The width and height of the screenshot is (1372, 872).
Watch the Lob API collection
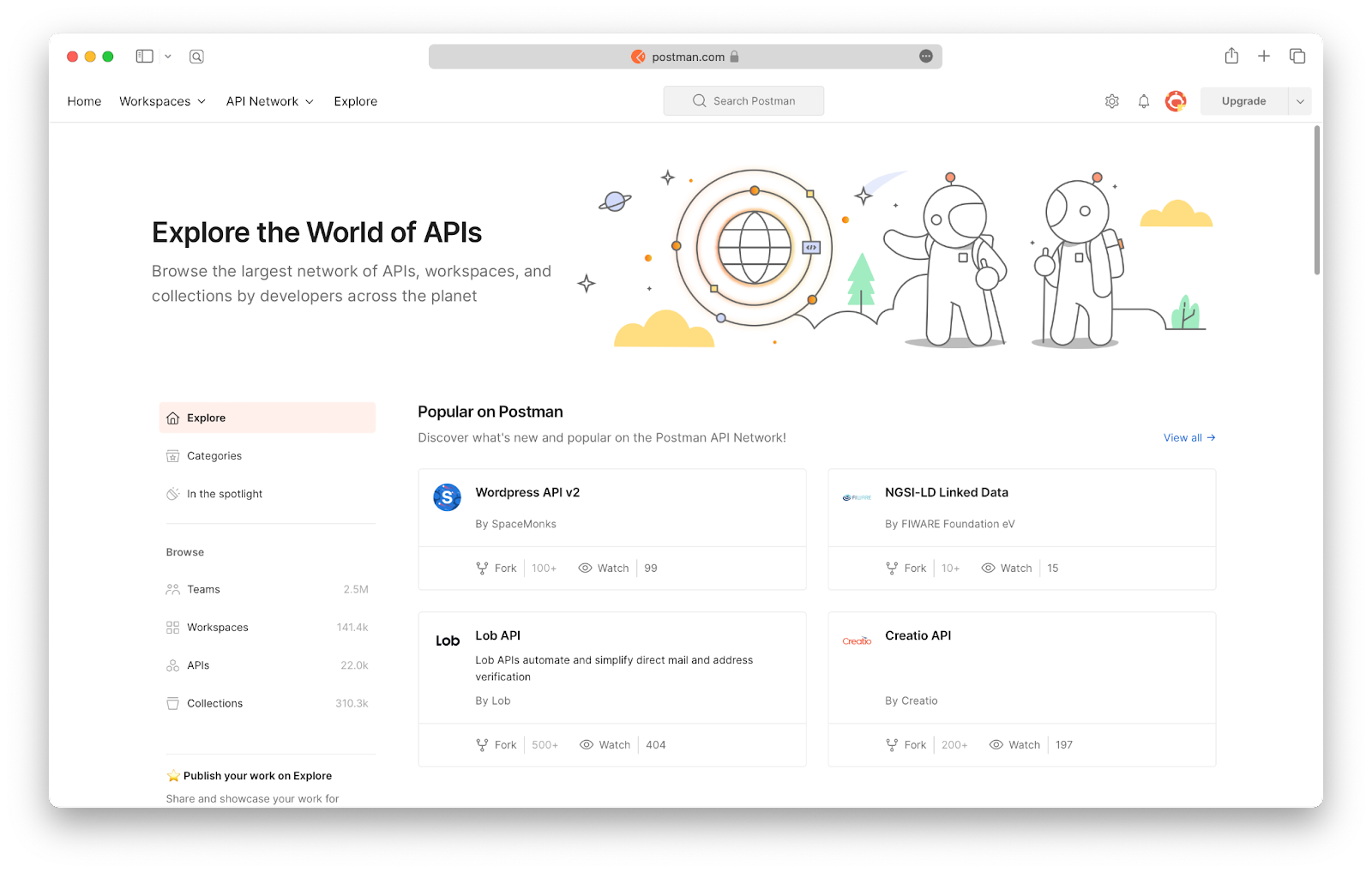605,744
